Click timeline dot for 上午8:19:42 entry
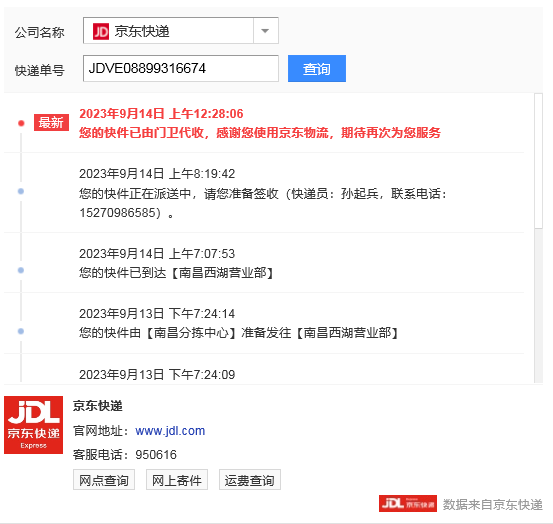 21,191
